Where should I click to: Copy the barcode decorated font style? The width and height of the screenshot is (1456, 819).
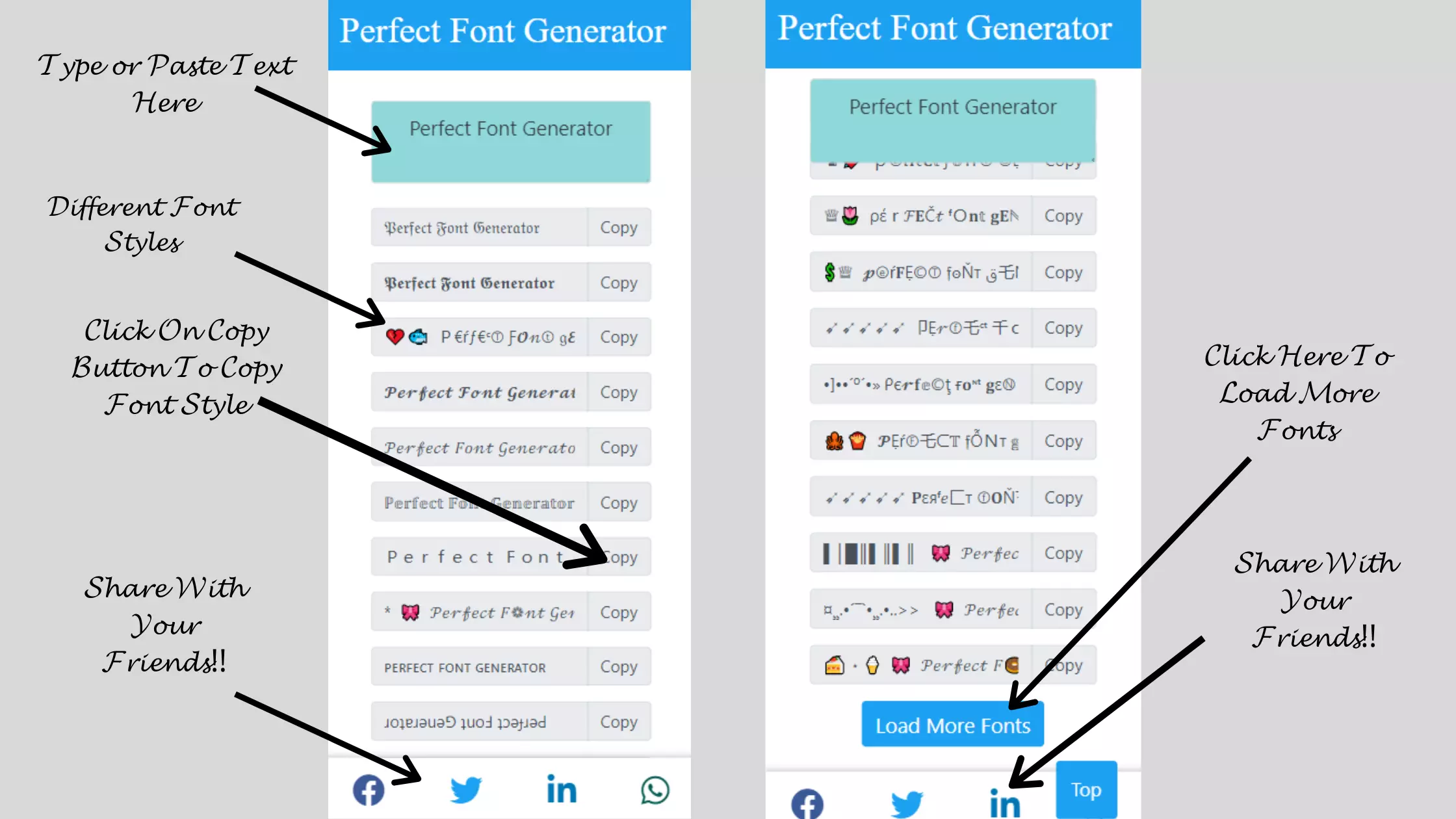(1062, 553)
